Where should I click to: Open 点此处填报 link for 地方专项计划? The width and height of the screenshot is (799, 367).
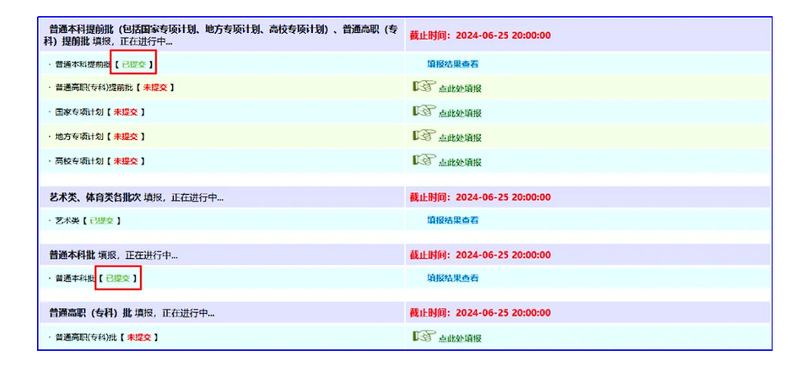pos(460,138)
